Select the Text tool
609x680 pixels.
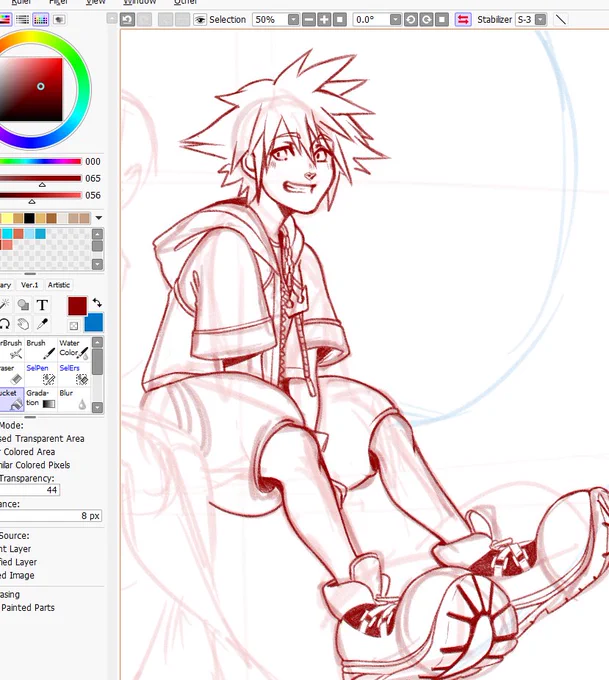(42, 305)
